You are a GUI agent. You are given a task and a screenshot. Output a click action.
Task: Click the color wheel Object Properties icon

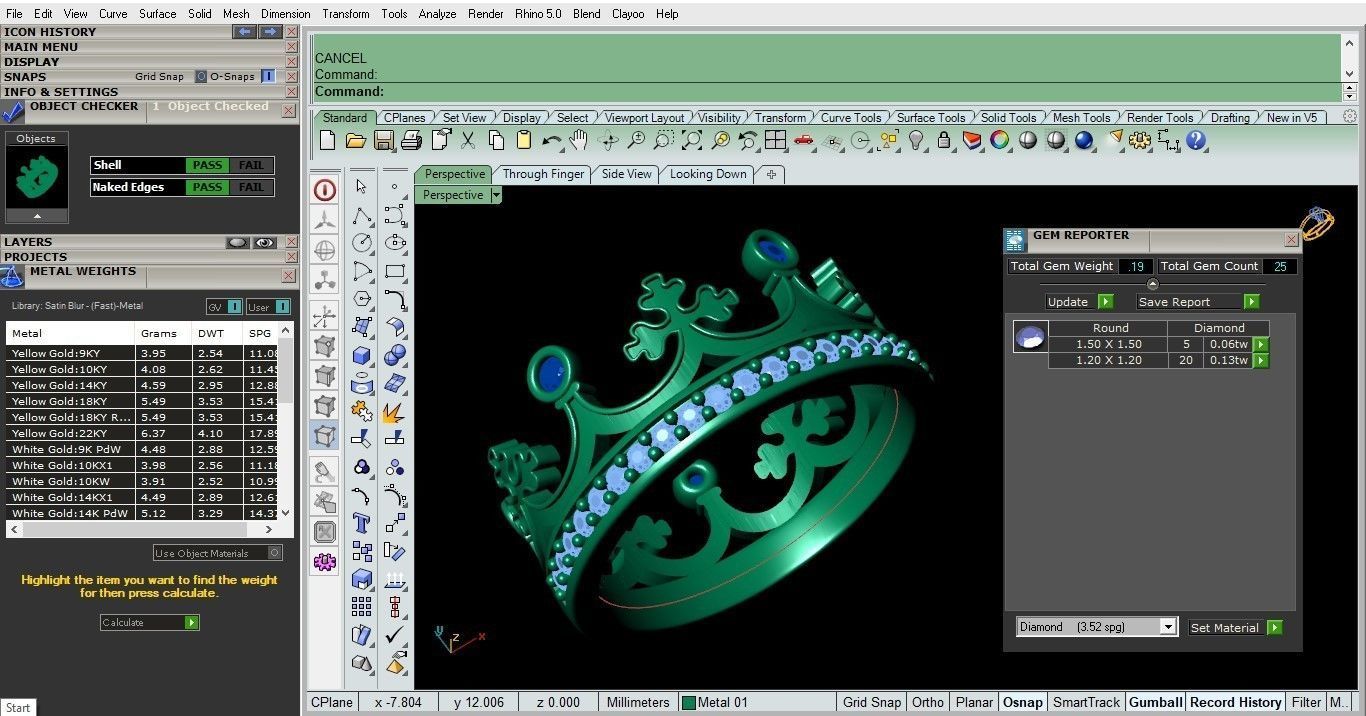1000,141
